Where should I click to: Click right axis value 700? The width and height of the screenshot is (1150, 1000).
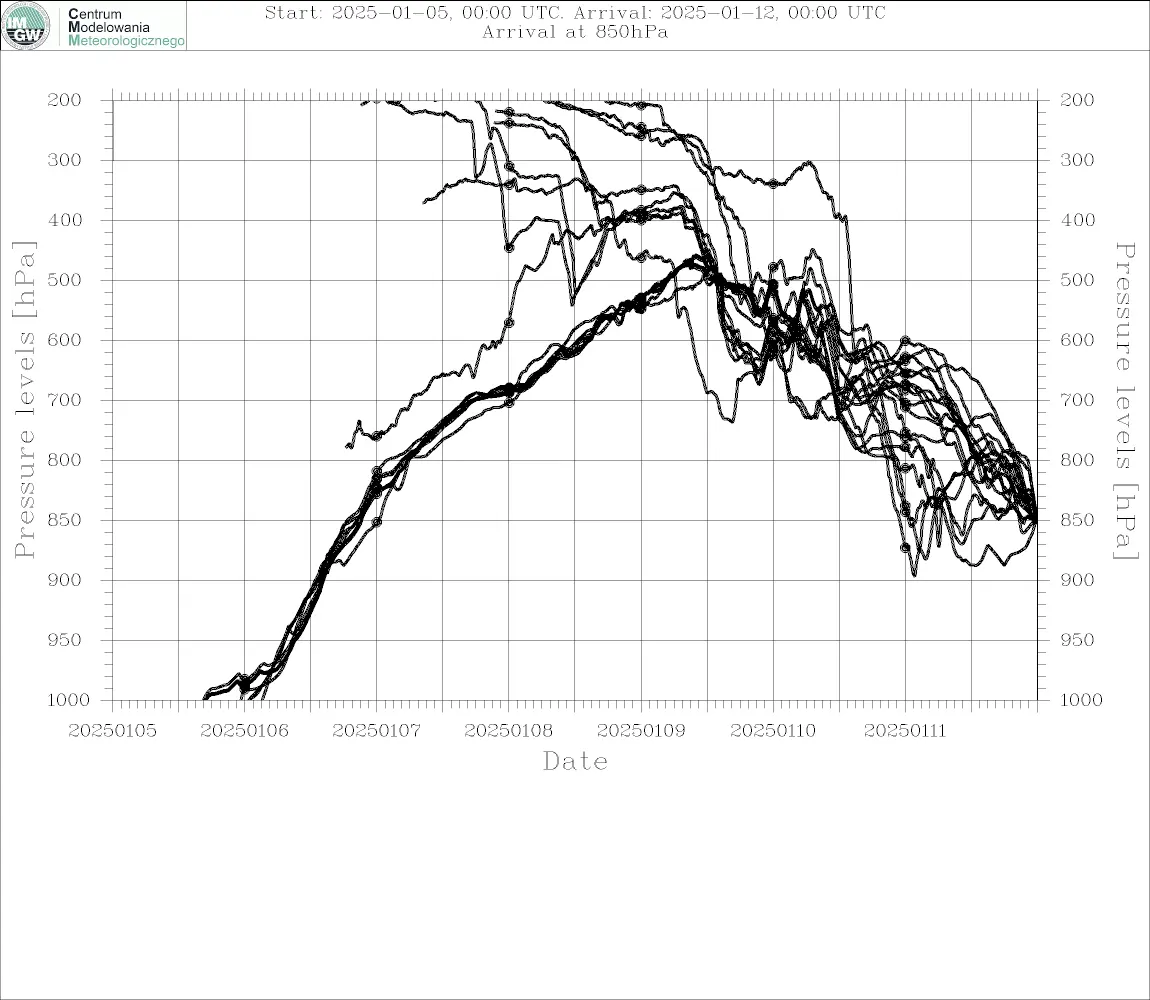[x=1077, y=401]
